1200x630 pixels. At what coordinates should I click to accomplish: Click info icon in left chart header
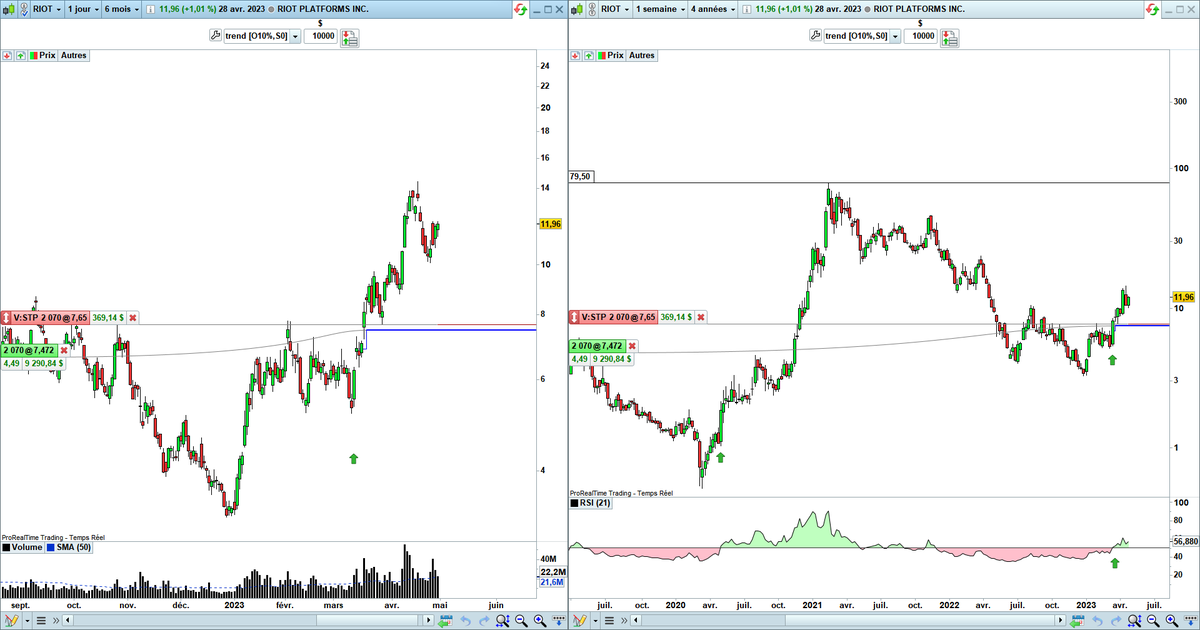(150, 9)
